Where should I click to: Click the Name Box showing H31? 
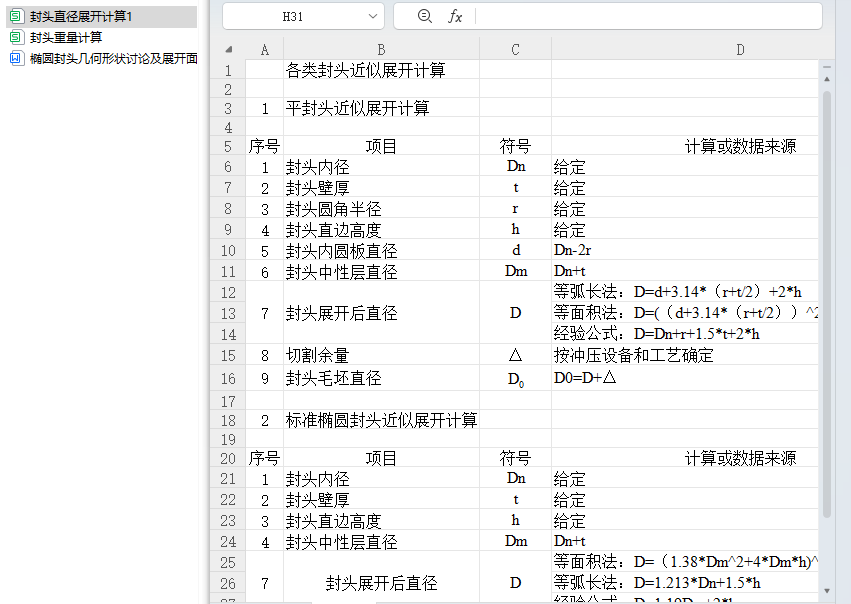[293, 16]
